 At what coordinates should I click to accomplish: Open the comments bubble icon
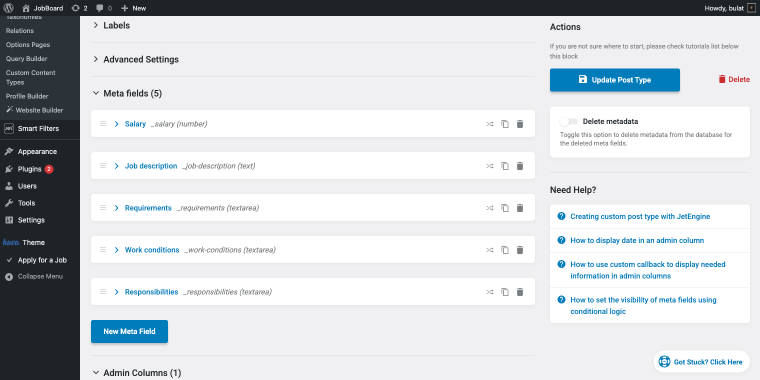pos(104,8)
